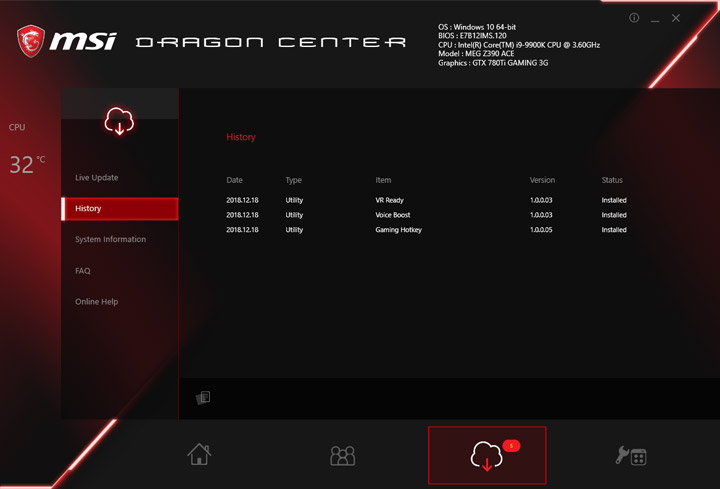This screenshot has width=720, height=489.
Task: Select the VR Ready history entry
Action: [426, 200]
